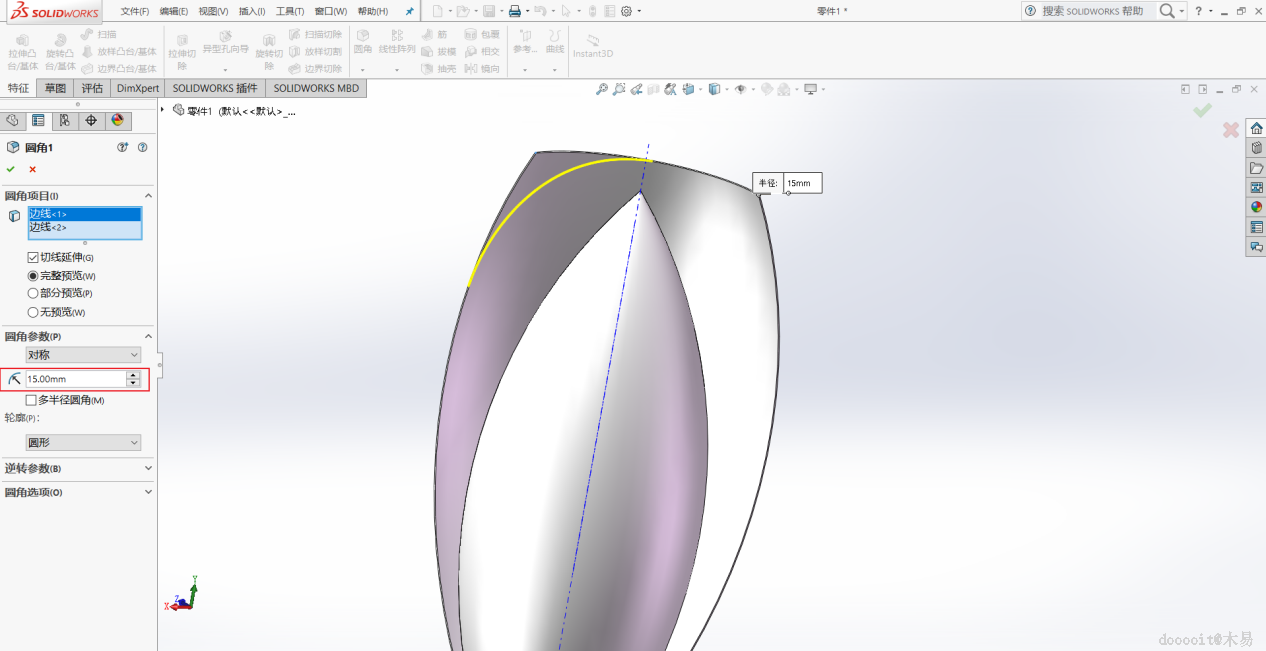Open the ConfigurationManager tab icon
Screen dimensions: 1266x651
click(x=64, y=121)
